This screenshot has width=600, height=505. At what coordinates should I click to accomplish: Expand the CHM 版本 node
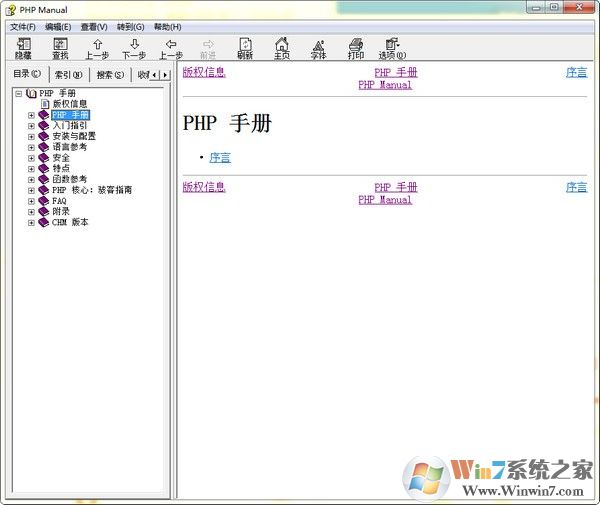pos(31,223)
